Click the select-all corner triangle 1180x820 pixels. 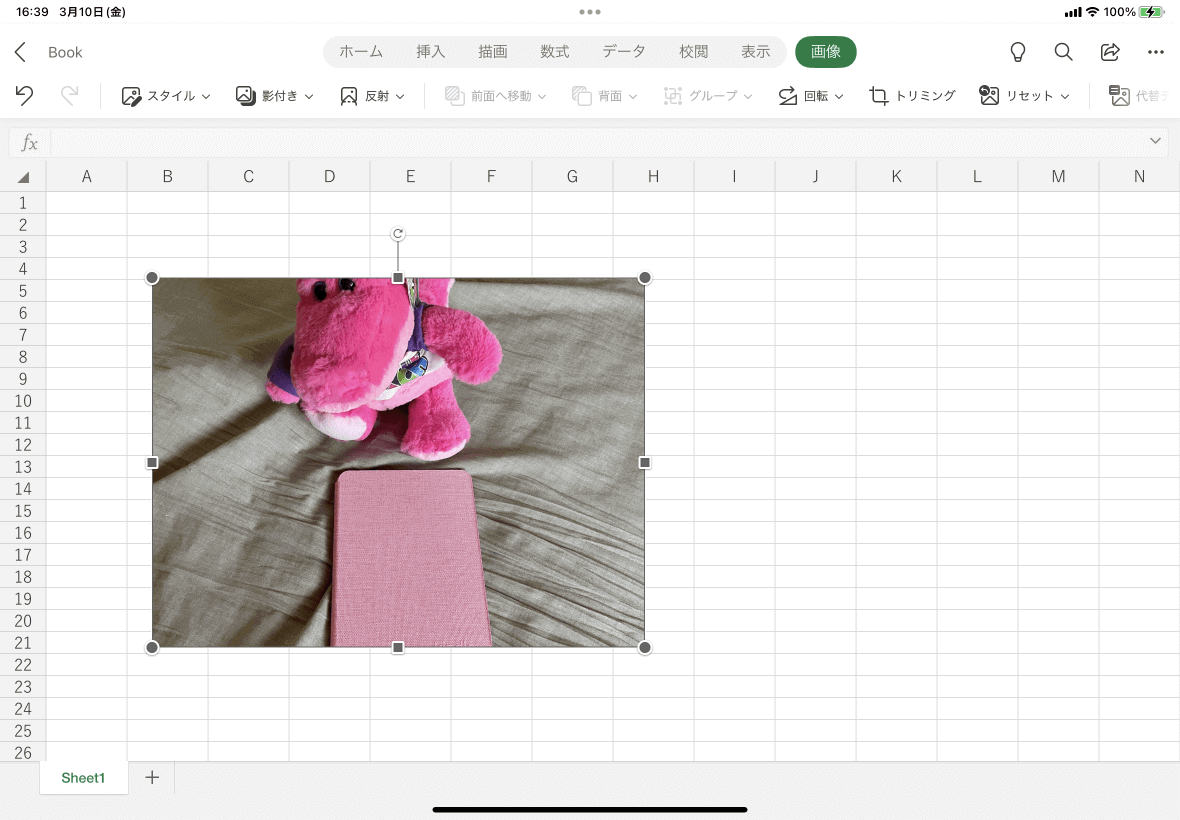coord(23,177)
